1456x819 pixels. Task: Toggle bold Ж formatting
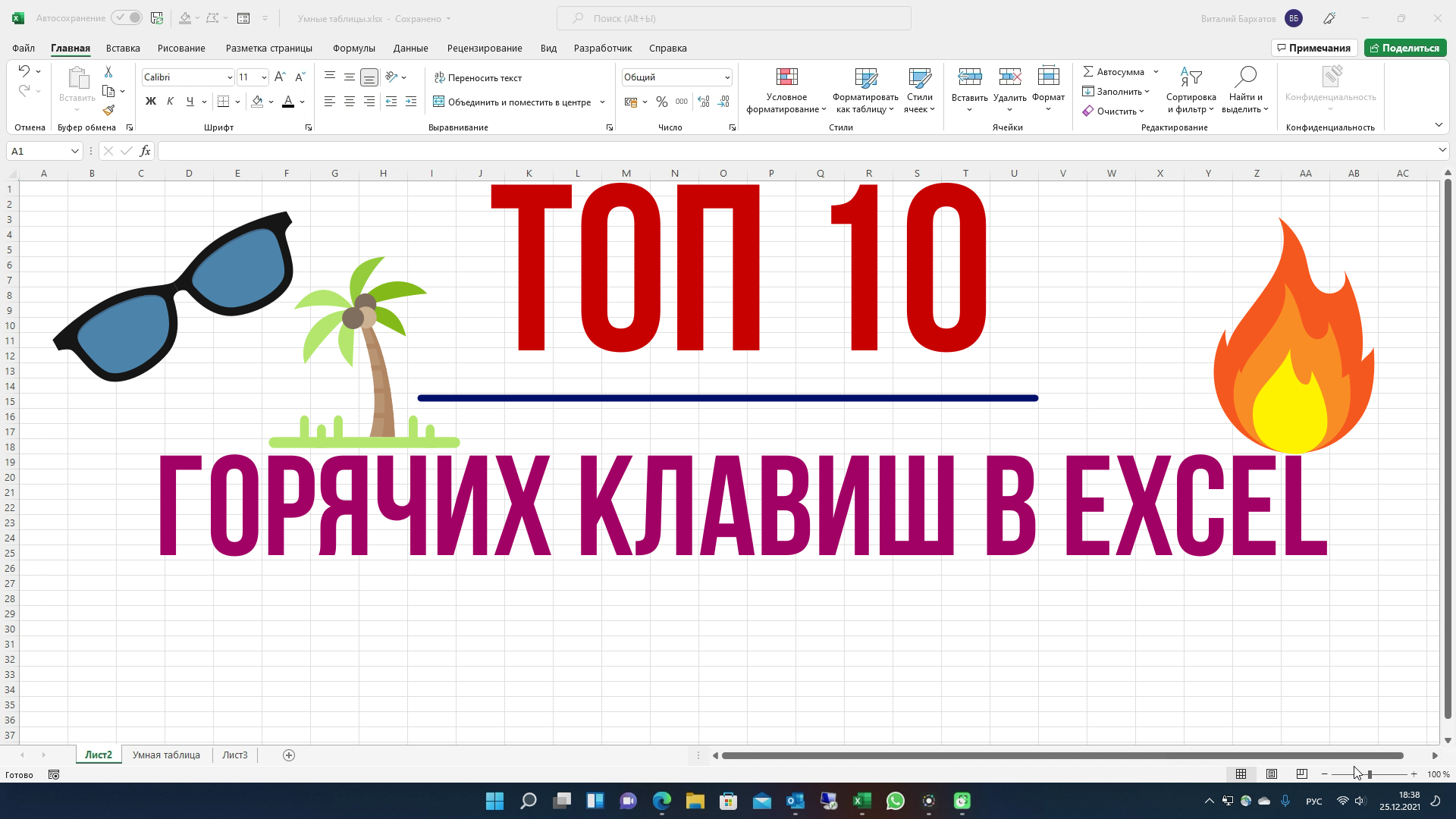[x=150, y=102]
